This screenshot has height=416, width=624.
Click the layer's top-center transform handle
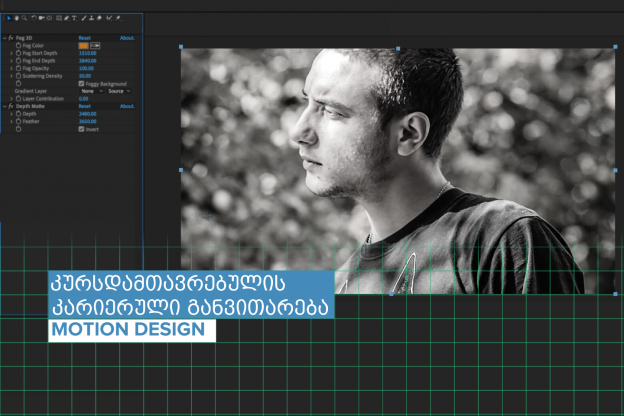click(398, 48)
